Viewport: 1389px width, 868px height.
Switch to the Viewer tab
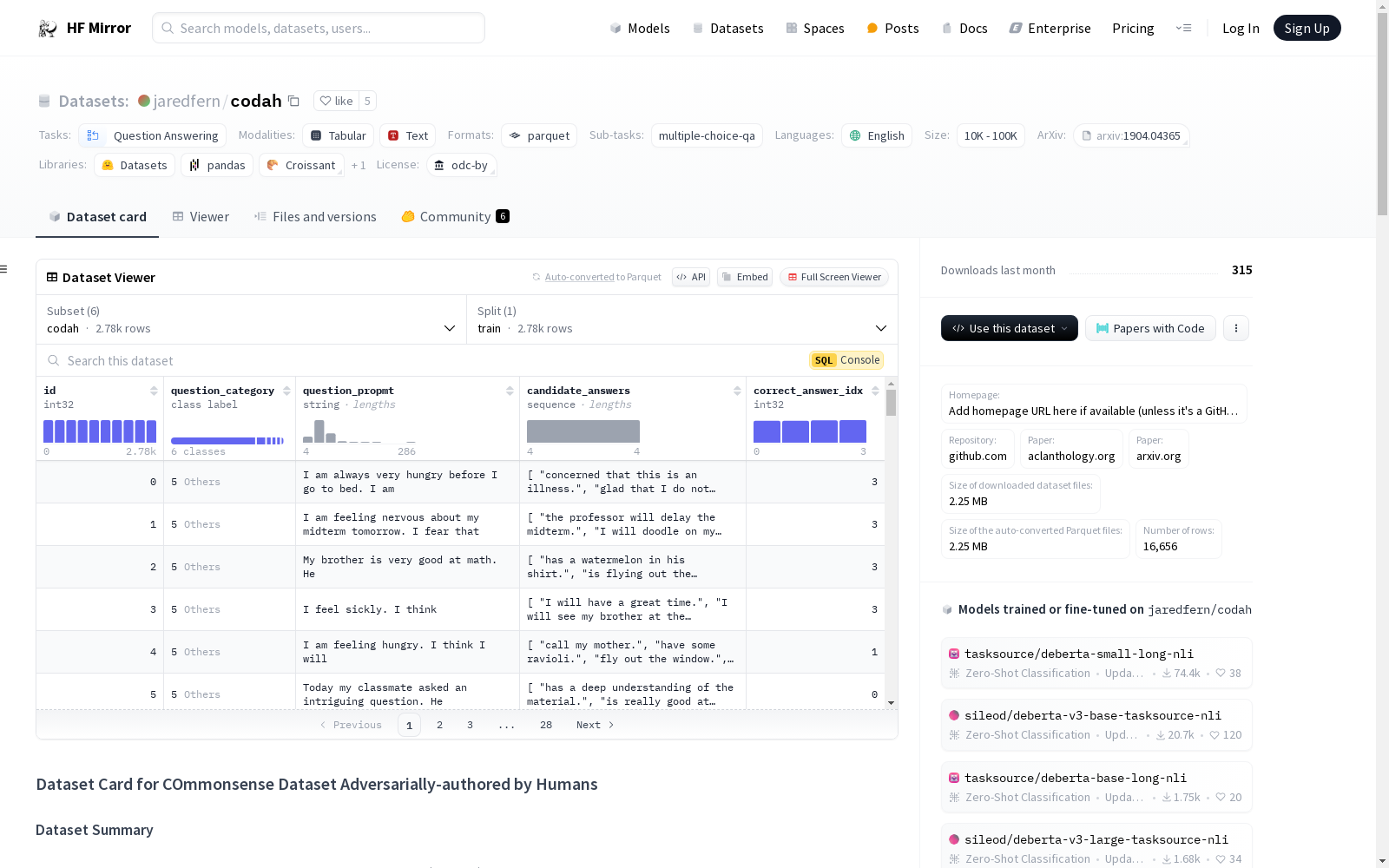point(201,217)
